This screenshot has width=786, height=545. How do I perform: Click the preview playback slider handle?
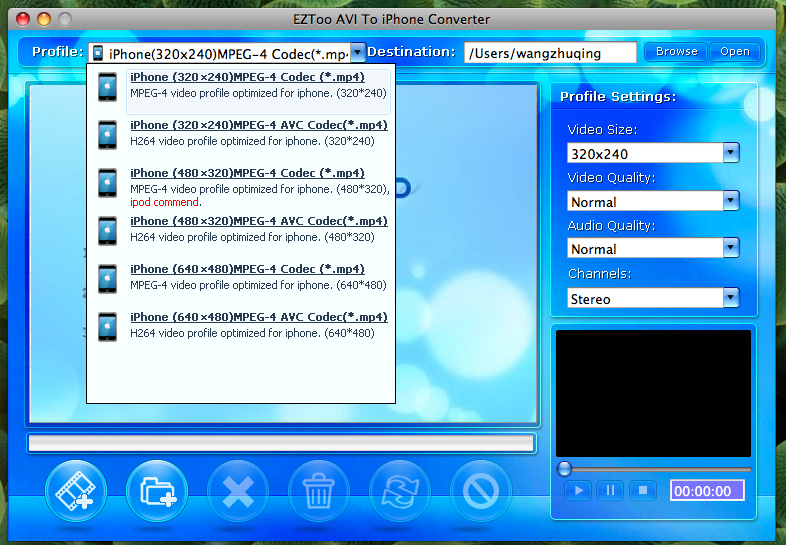point(565,468)
